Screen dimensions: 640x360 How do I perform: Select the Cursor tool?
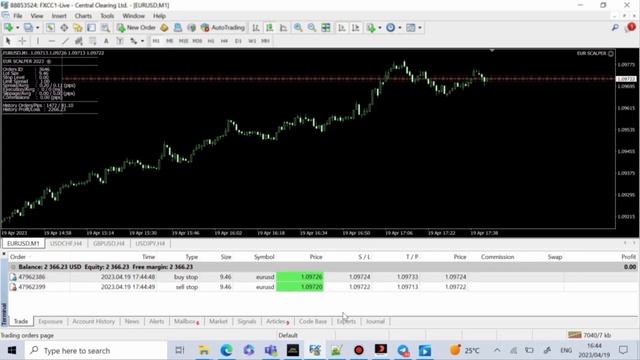(x=8, y=41)
